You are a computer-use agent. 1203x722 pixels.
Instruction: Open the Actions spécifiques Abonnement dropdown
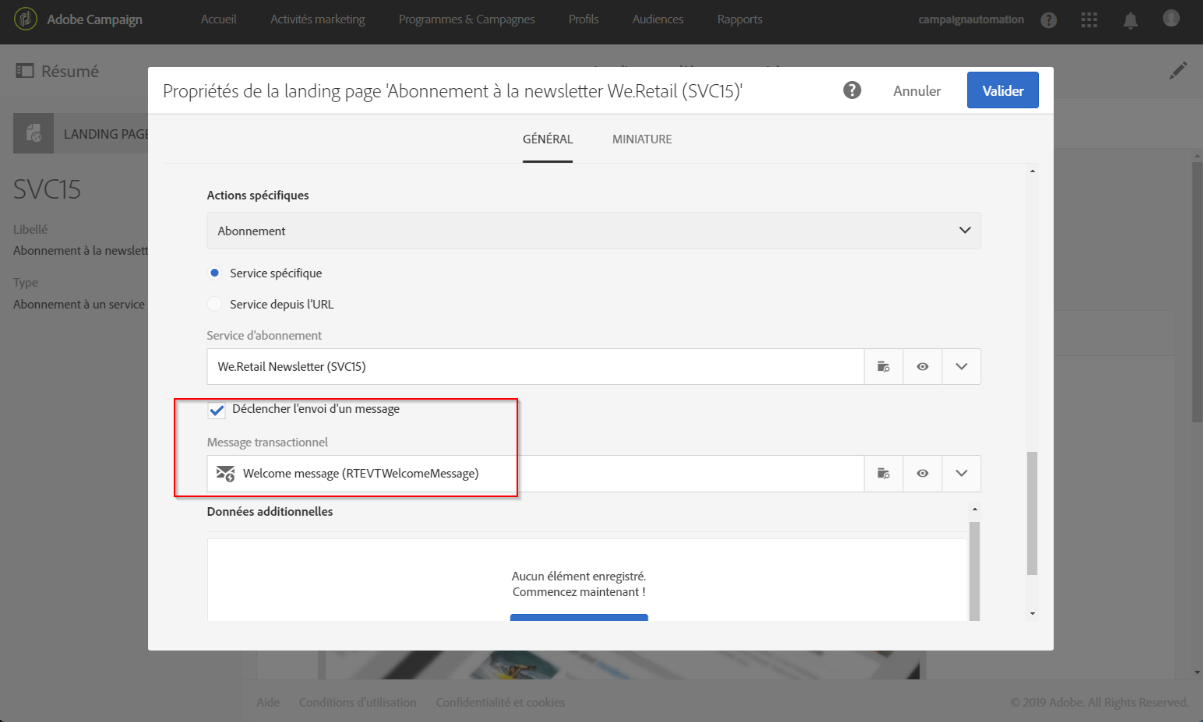[x=594, y=231]
